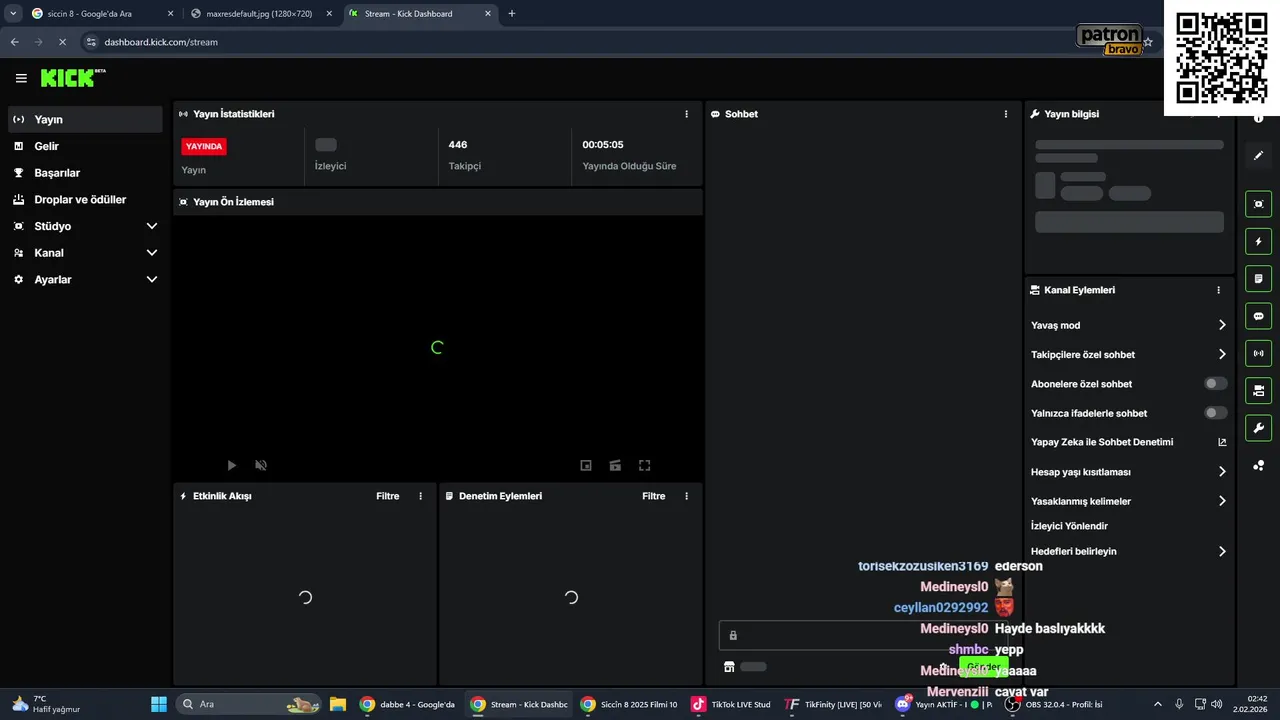The width and height of the screenshot is (1280, 720).
Task: Play the stream preview
Action: [x=231, y=465]
